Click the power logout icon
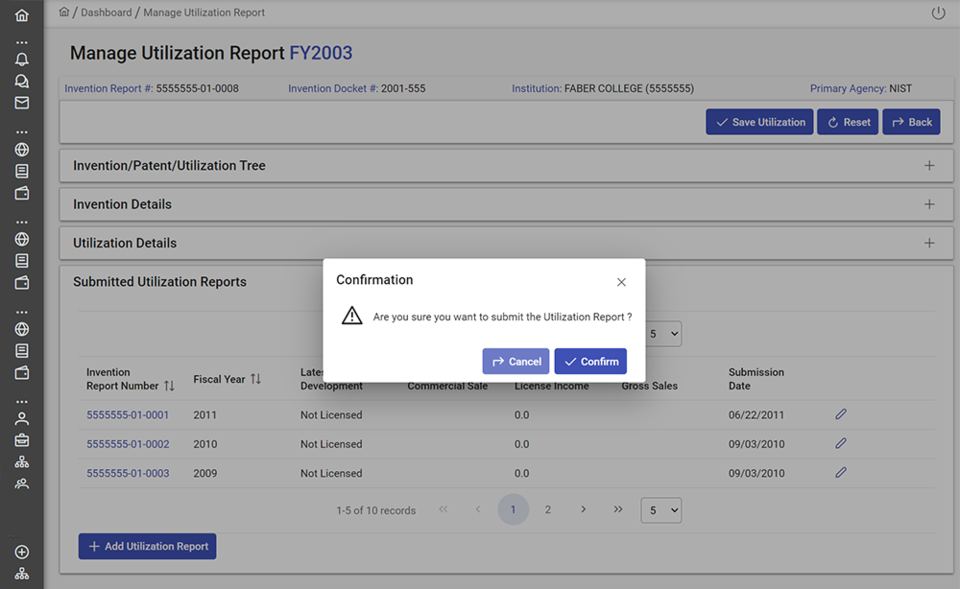960x589 pixels. coord(937,13)
